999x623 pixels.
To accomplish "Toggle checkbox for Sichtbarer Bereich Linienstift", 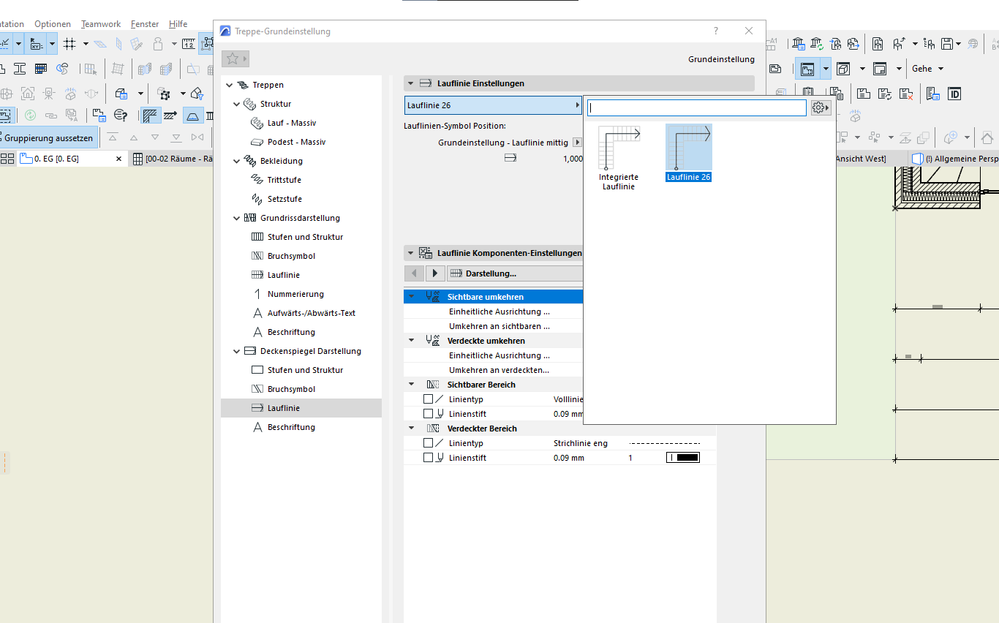I will 428,413.
